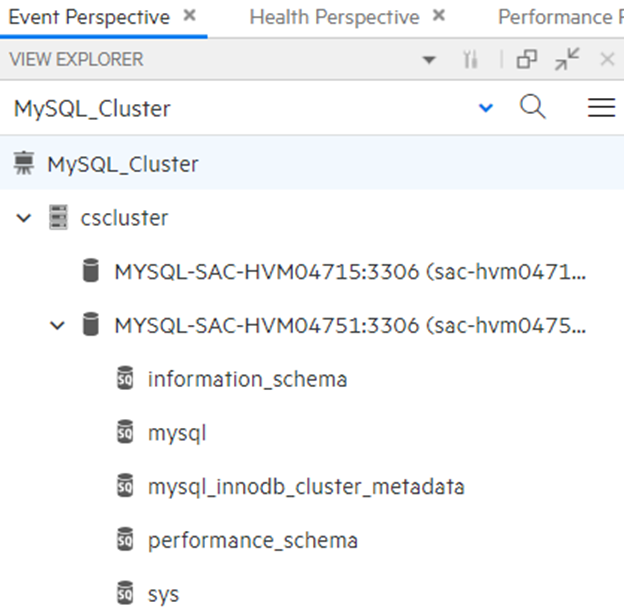
Task: Collapse the cscluster tree node
Action: 24,218
